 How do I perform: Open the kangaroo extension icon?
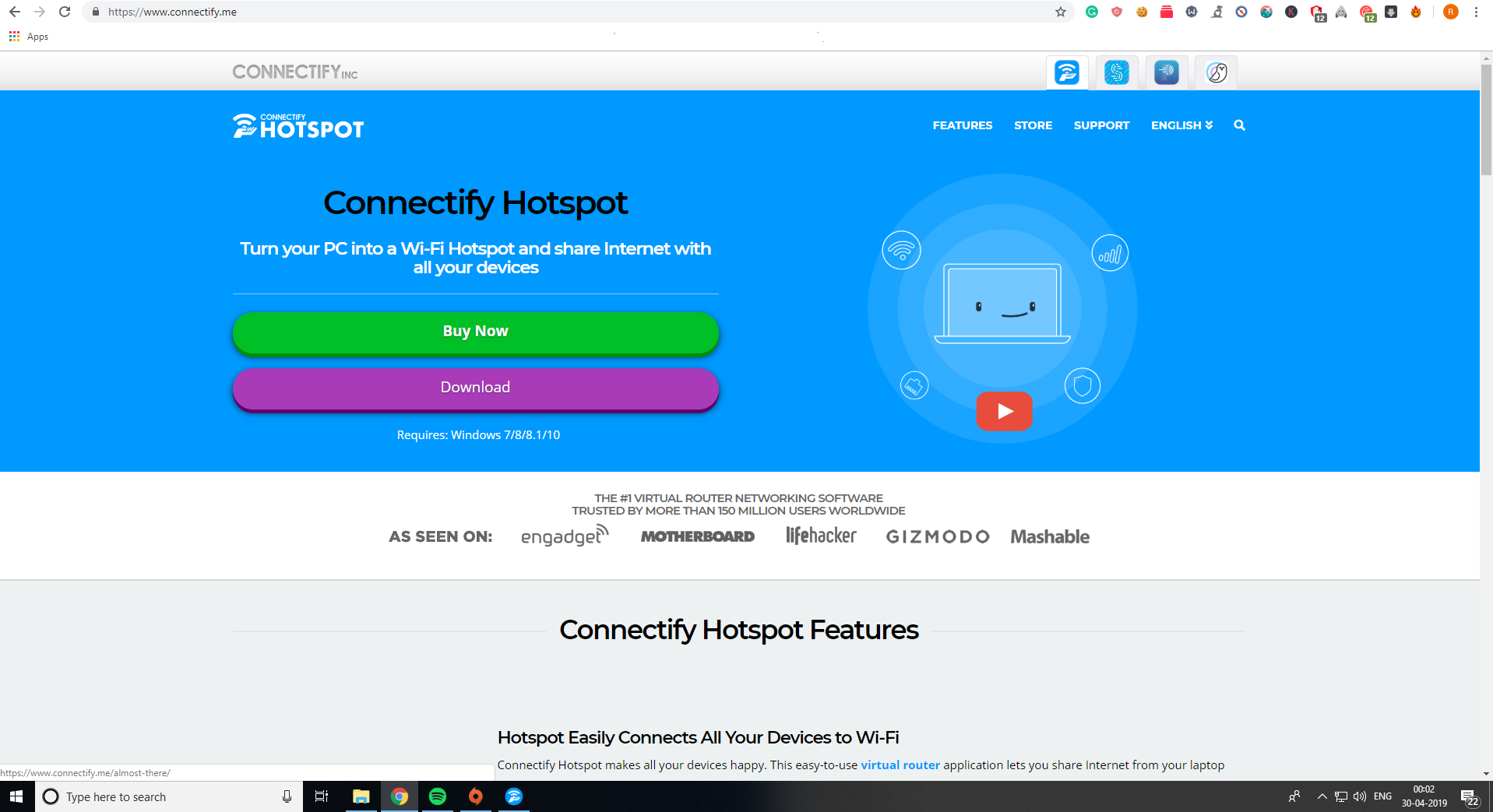pos(1217,12)
